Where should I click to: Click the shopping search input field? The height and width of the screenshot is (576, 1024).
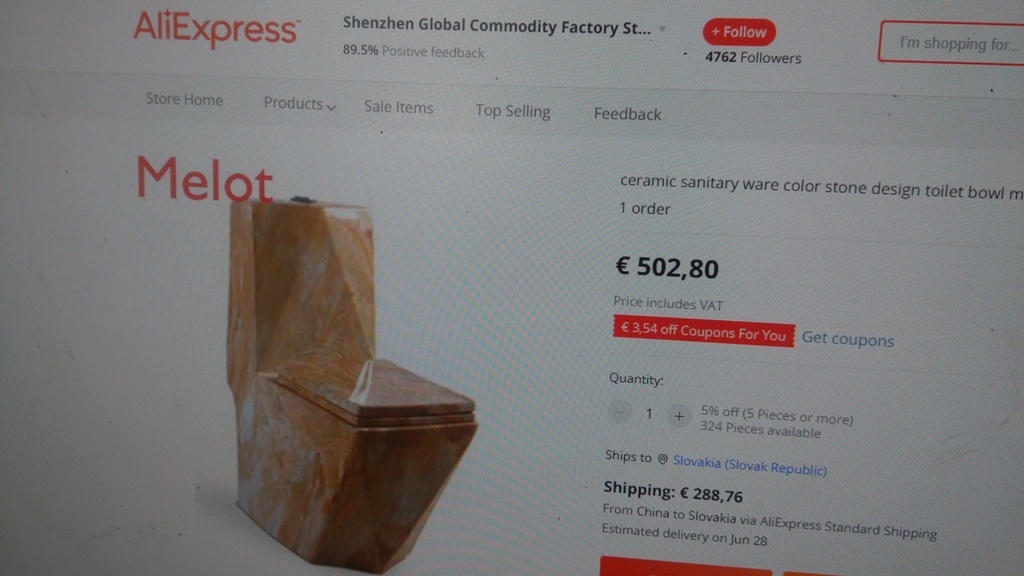pyautogui.click(x=952, y=43)
